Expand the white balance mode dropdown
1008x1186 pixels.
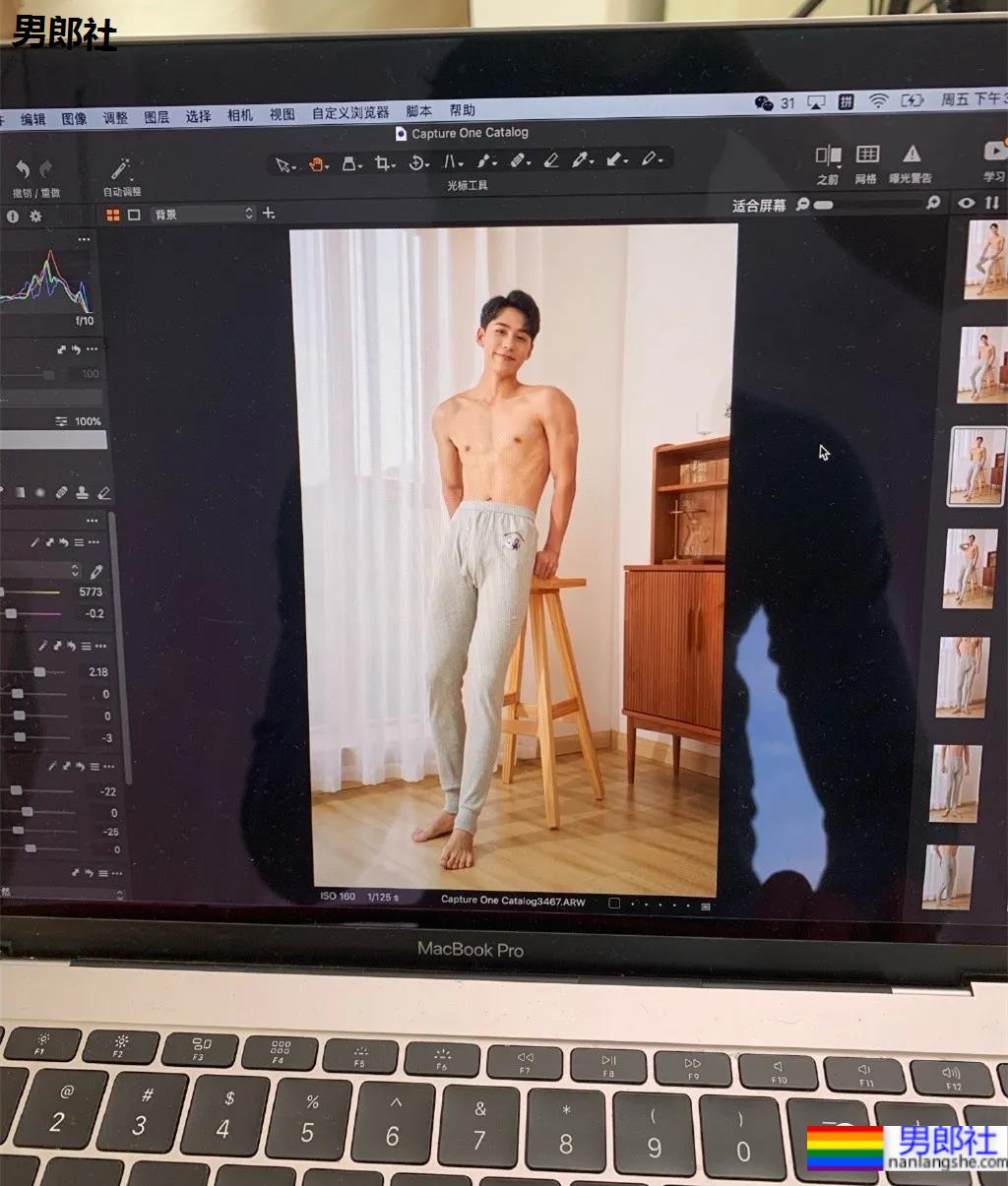(x=75, y=571)
